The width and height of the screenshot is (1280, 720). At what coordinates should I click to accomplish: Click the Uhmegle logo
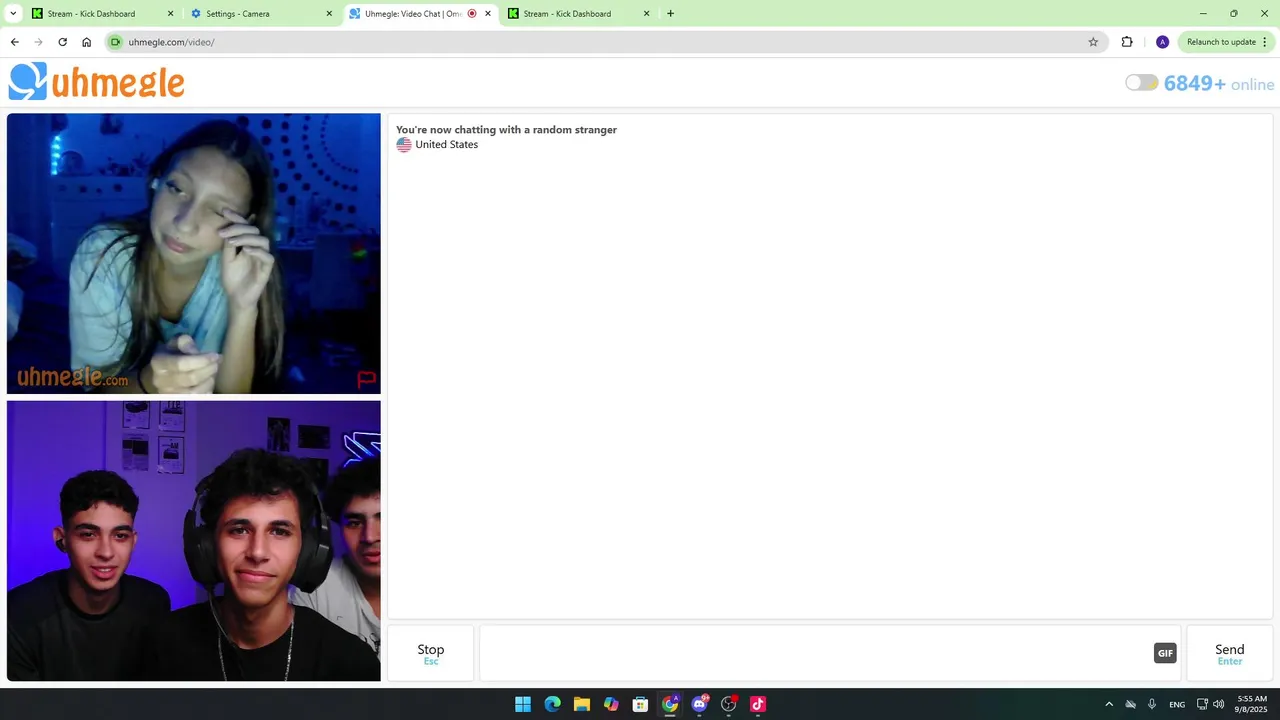point(97,82)
